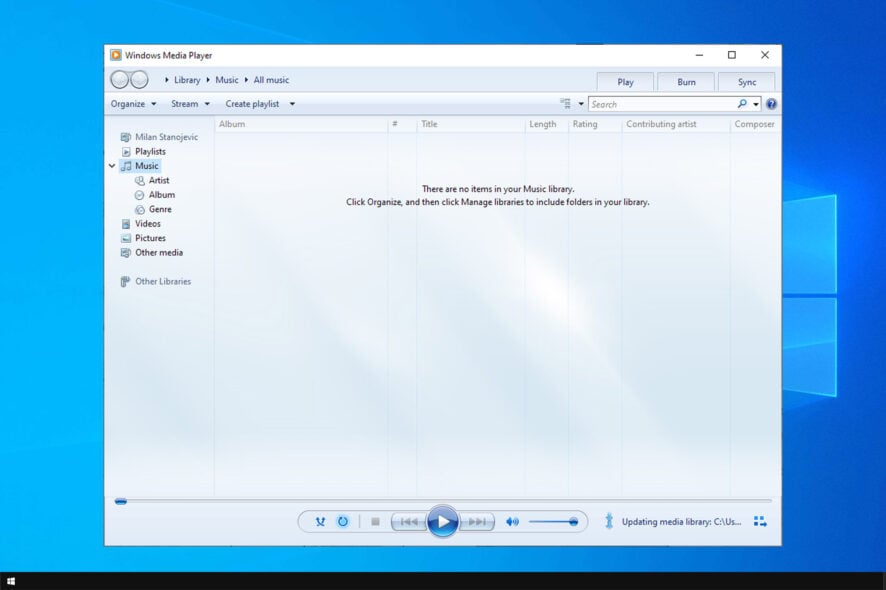Click Library in breadcrumb
The height and width of the screenshot is (590, 886).
187,80
